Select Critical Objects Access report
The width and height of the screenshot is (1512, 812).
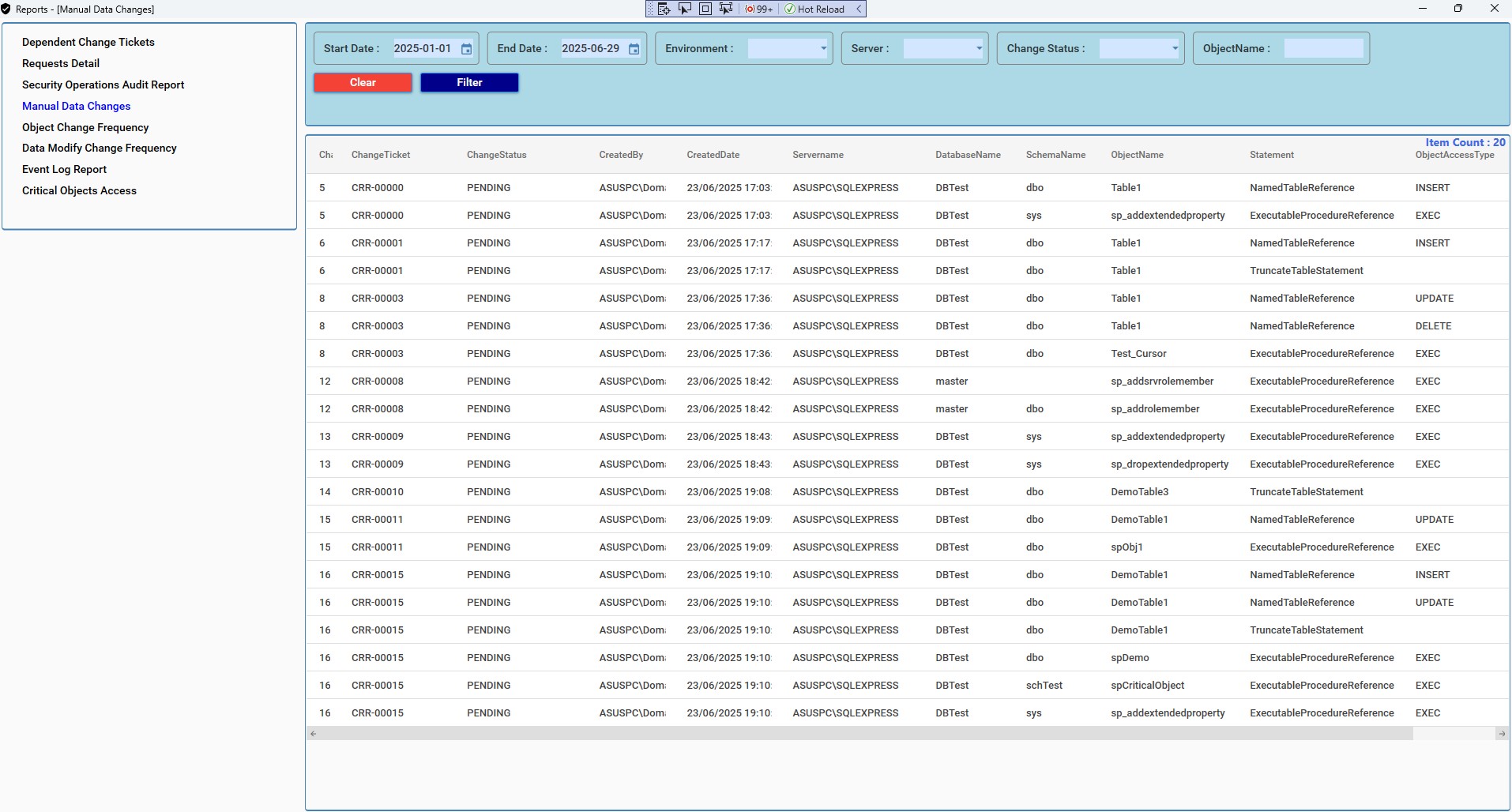79,190
